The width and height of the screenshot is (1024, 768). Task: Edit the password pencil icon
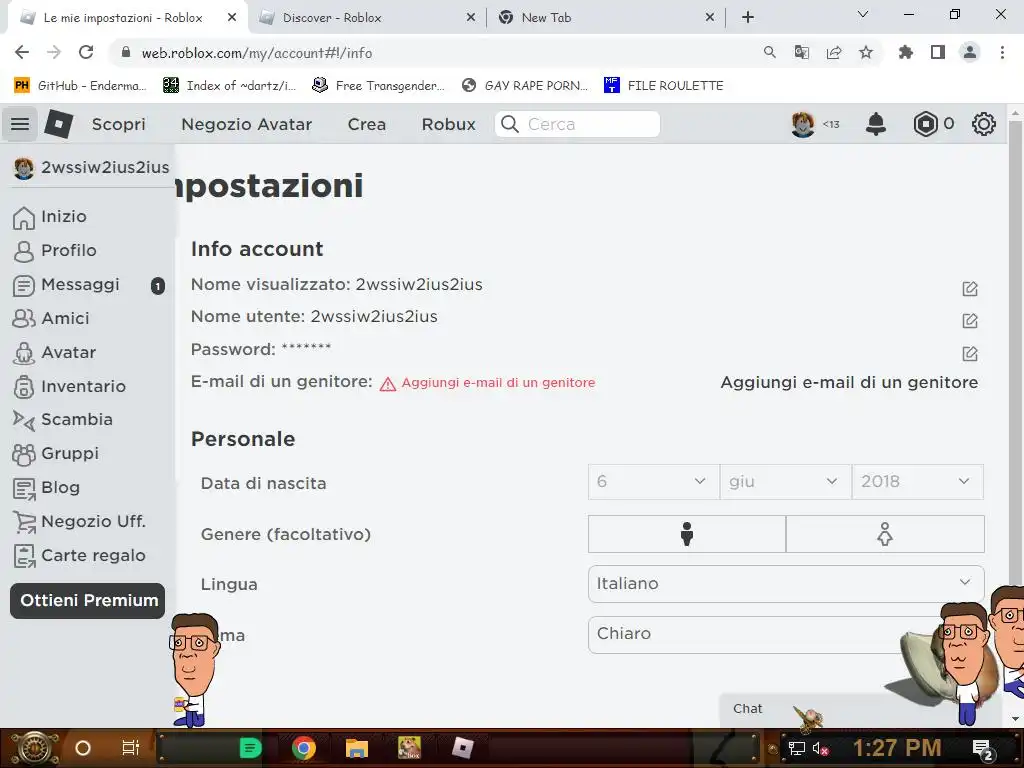(x=970, y=353)
